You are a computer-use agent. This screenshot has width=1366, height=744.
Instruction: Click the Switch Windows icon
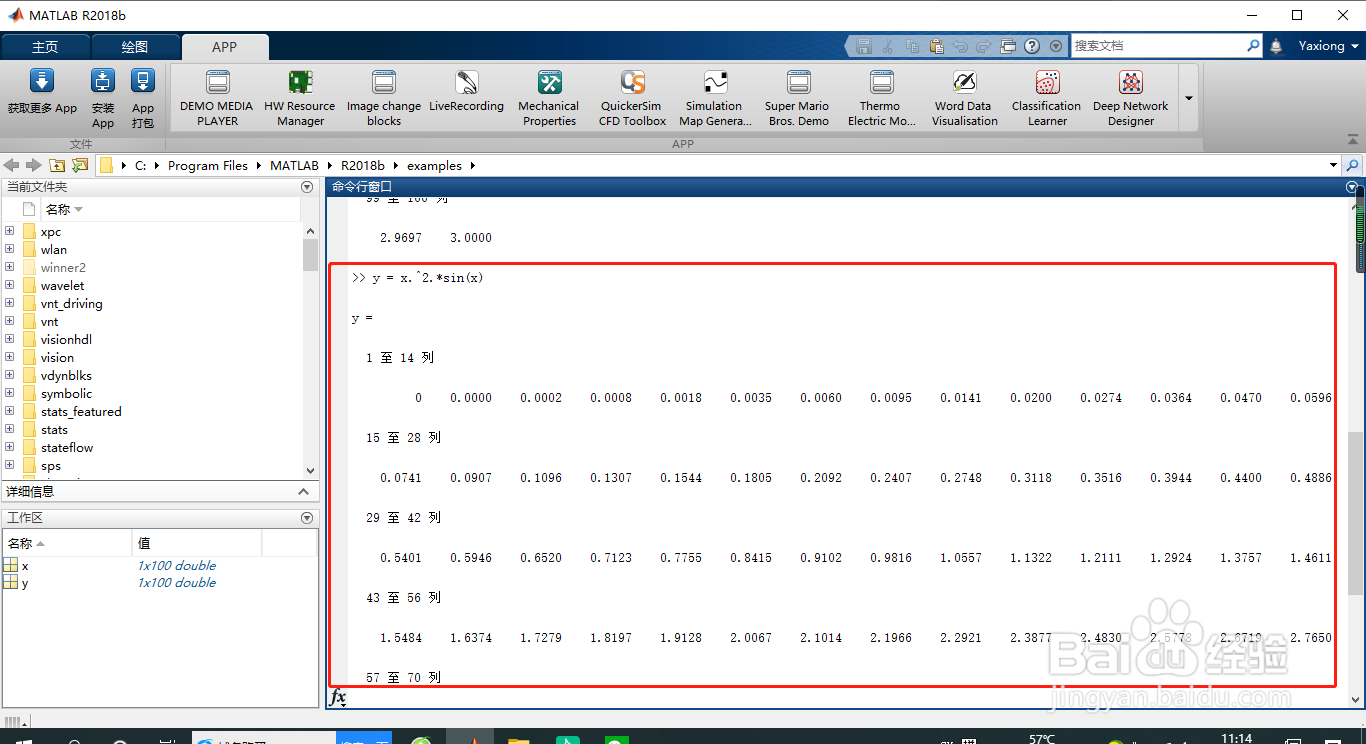click(1008, 46)
